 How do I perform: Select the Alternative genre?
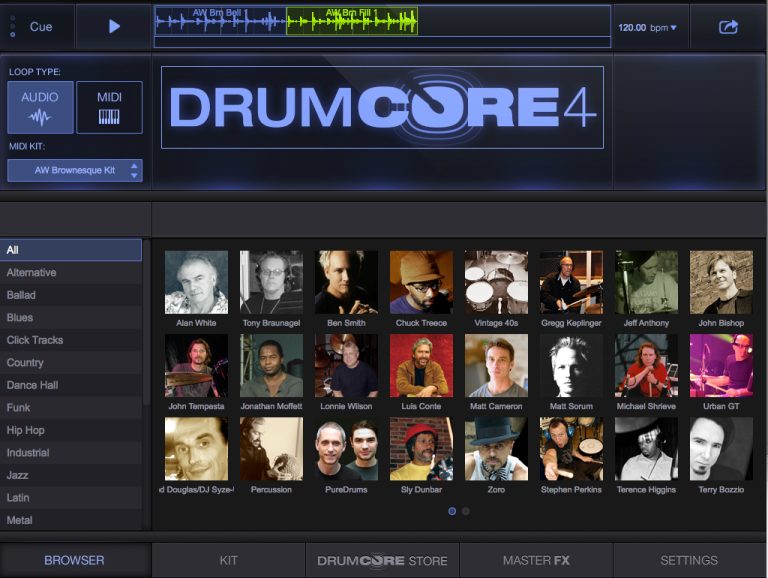click(x=71, y=272)
